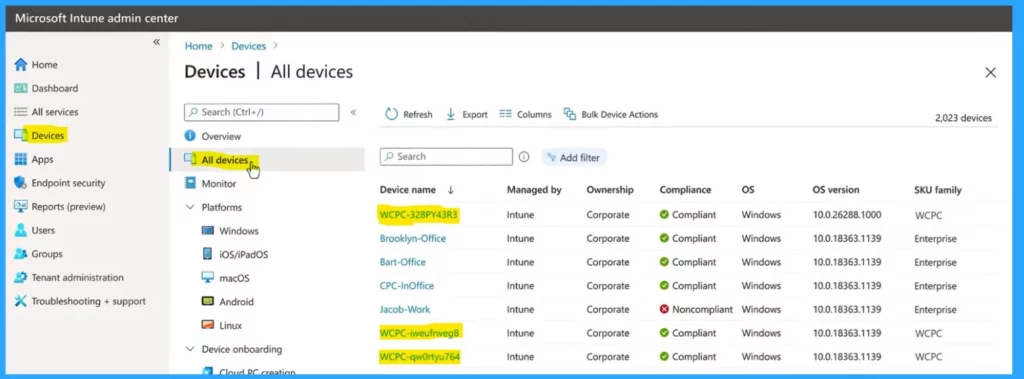The width and height of the screenshot is (1024, 379).
Task: Click the Enterprise SKU for Bart-Office
Action: tap(935, 262)
